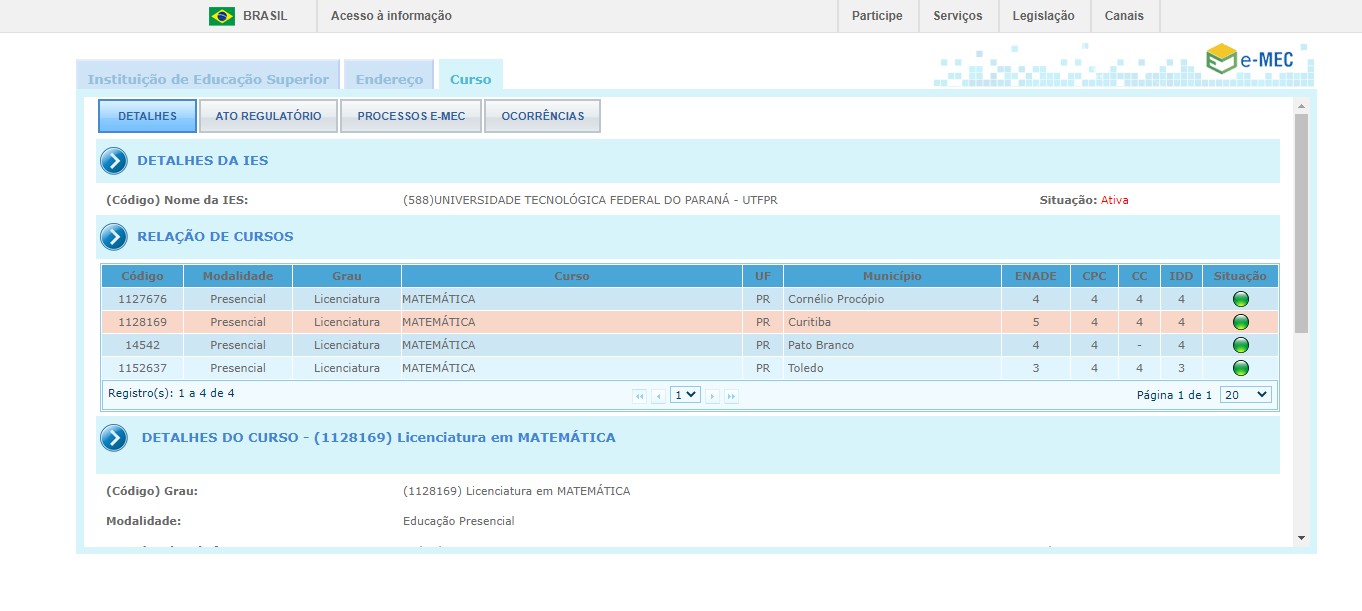Select the Endereço tab
The width and height of the screenshot is (1362, 611).
click(x=389, y=79)
